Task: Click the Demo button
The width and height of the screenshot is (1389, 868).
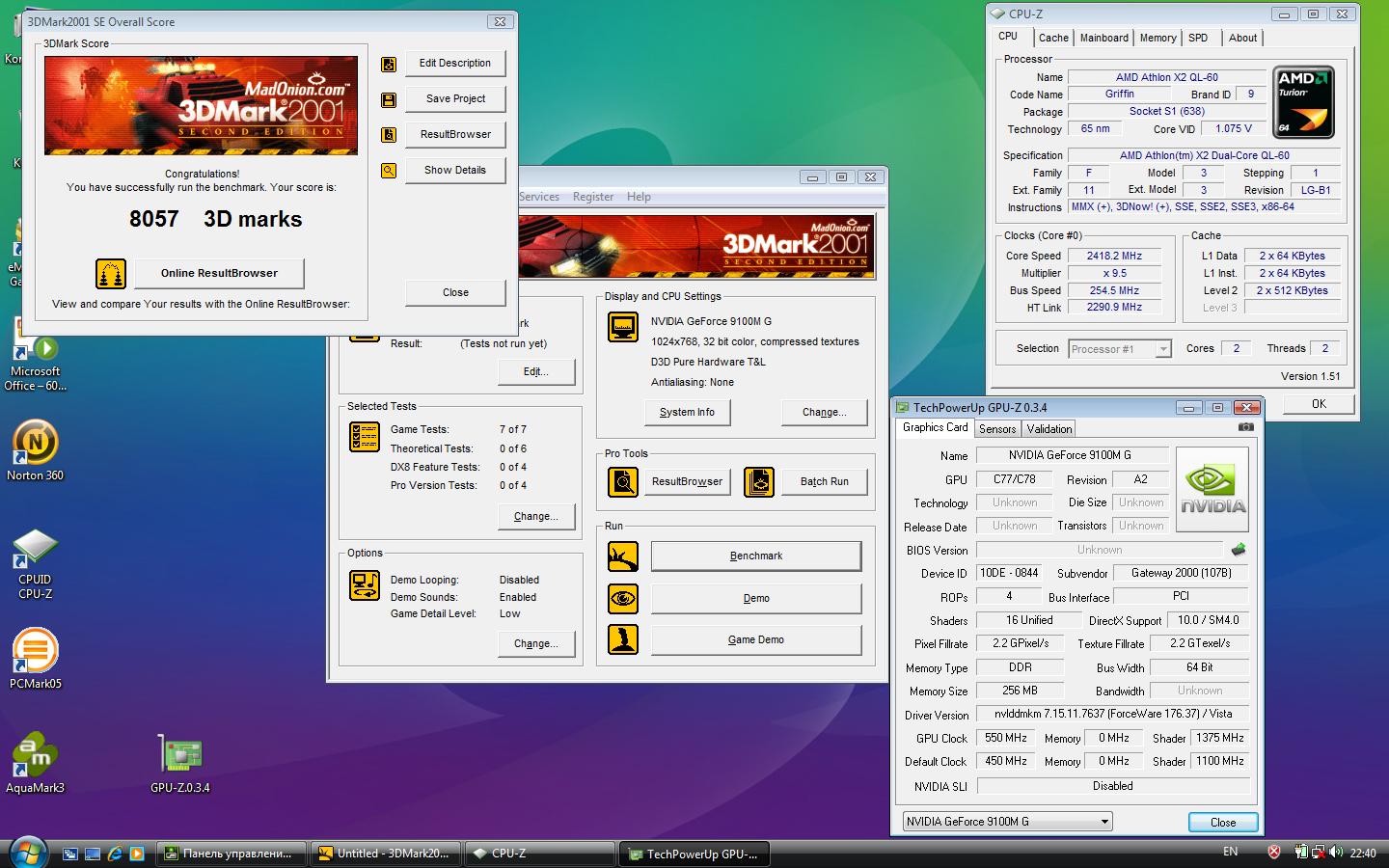Action: (756, 599)
